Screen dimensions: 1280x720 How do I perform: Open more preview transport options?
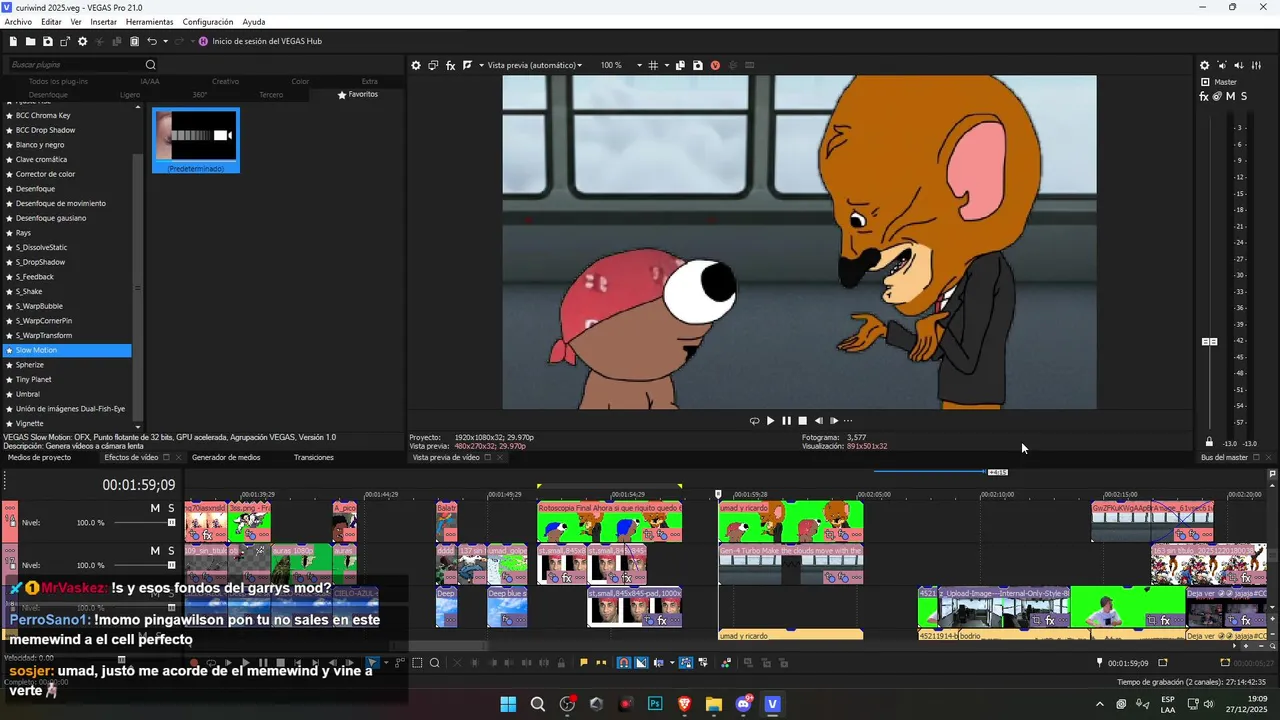[848, 421]
